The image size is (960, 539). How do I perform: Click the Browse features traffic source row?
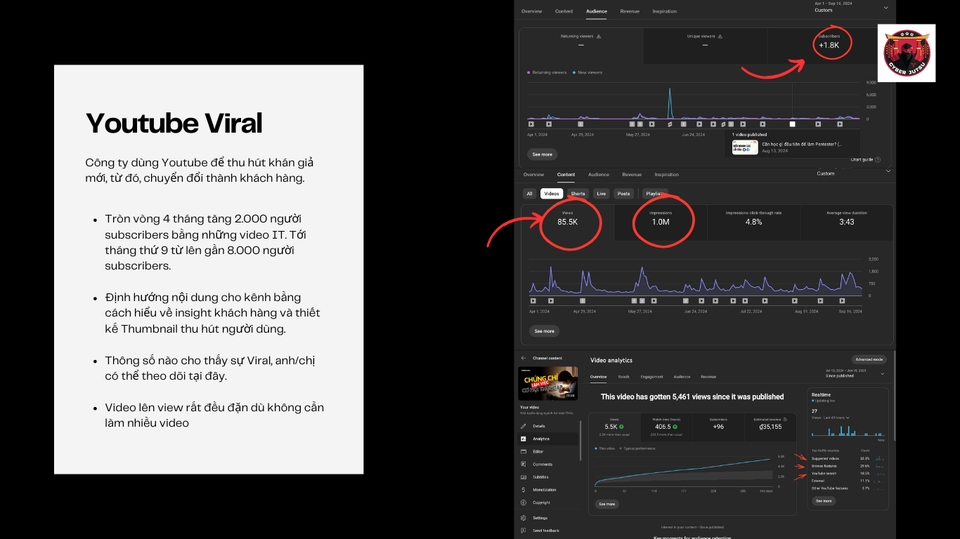point(849,466)
